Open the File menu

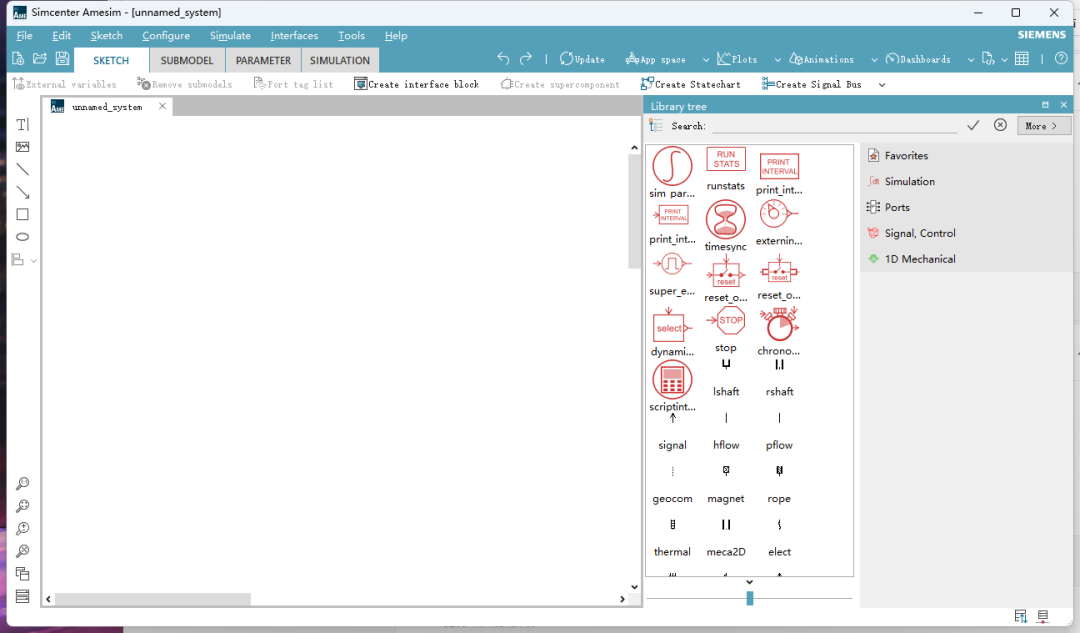tap(24, 36)
